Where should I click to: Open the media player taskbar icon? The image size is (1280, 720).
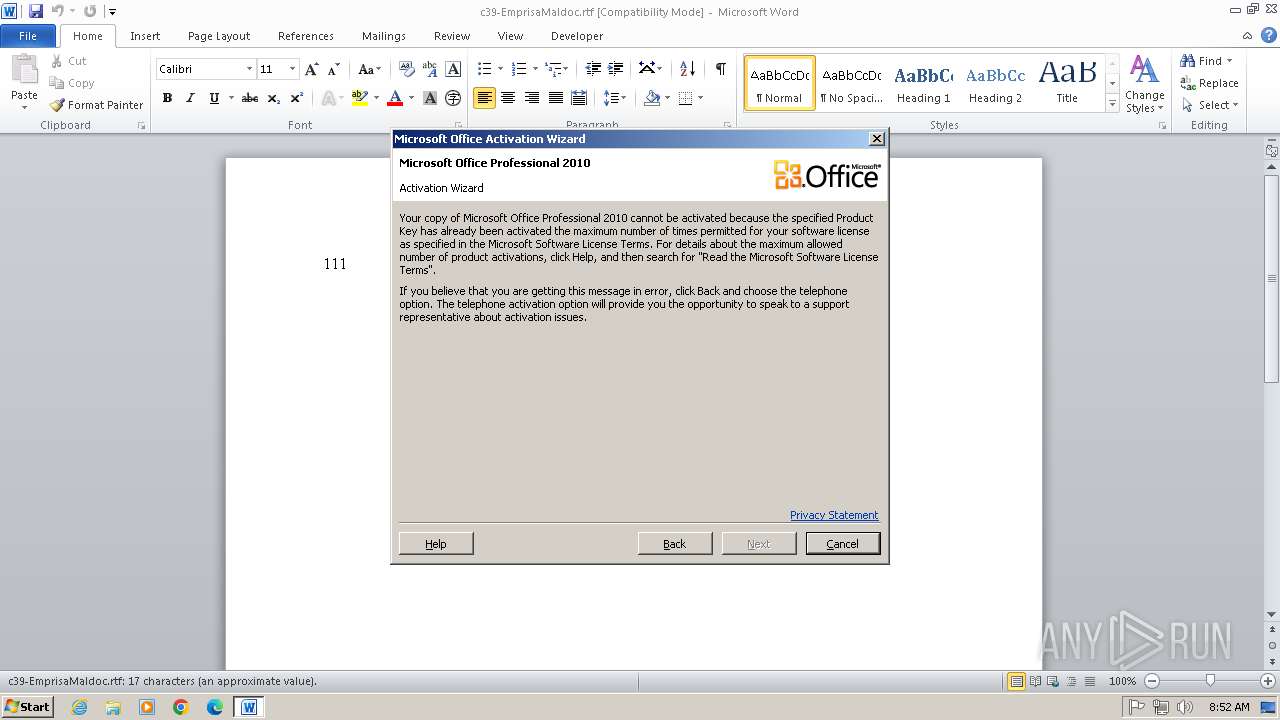click(147, 707)
